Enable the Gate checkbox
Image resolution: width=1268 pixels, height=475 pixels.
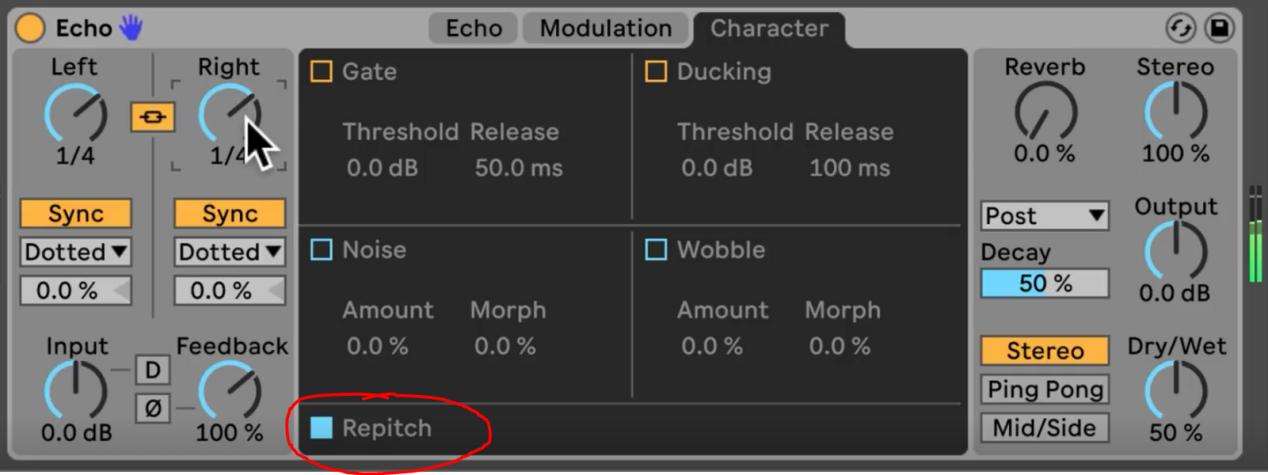321,72
